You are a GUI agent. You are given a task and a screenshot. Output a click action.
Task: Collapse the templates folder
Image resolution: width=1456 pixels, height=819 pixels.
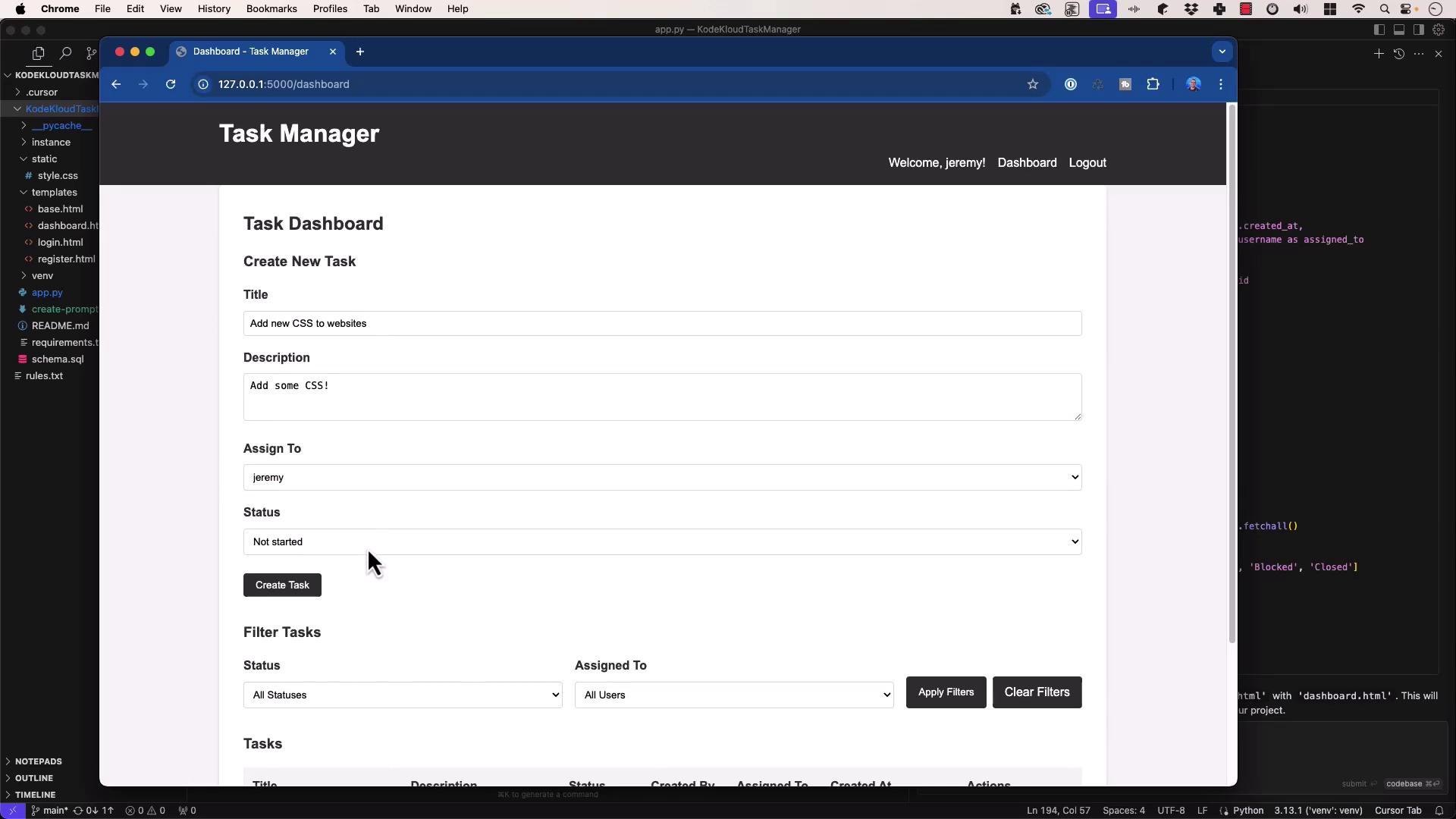pos(53,192)
